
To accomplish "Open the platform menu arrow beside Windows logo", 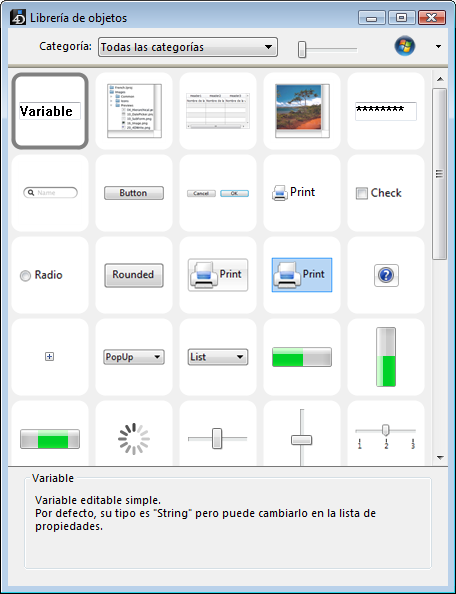I will [x=439, y=47].
